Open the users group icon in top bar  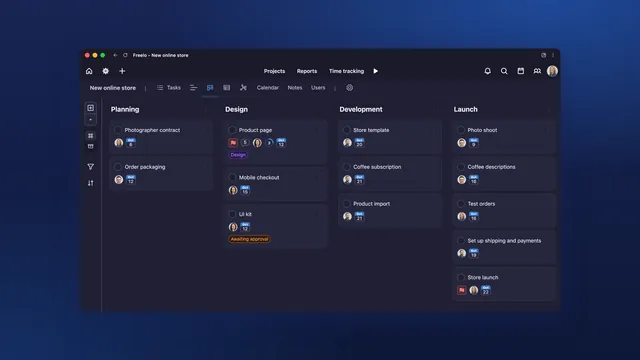[x=537, y=71]
